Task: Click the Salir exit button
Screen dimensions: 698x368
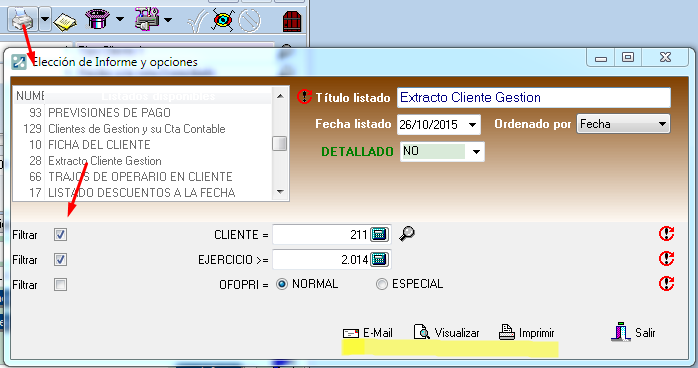Action: [x=633, y=332]
